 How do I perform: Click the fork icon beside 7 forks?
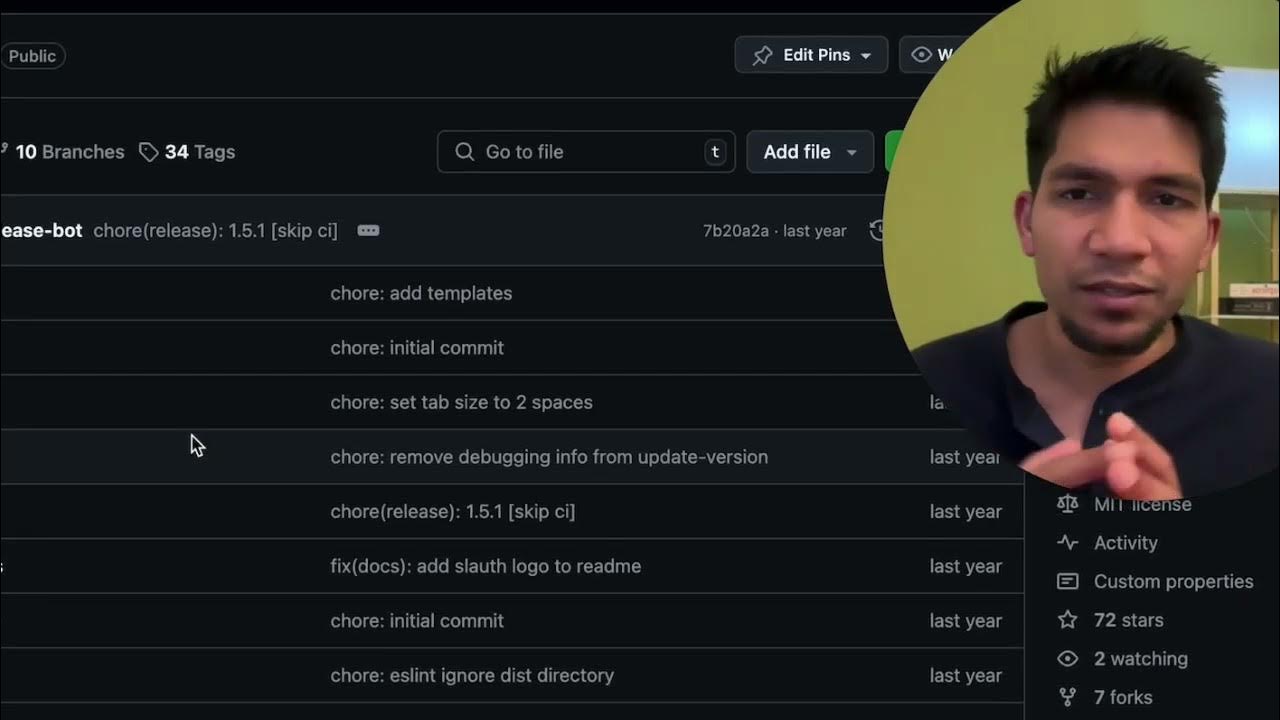tap(1068, 697)
